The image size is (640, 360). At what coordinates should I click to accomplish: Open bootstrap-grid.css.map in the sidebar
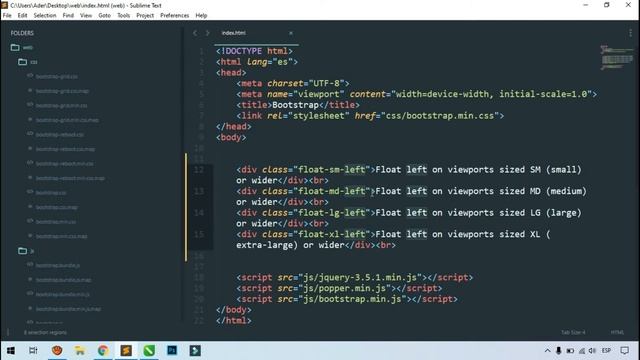(x=62, y=91)
